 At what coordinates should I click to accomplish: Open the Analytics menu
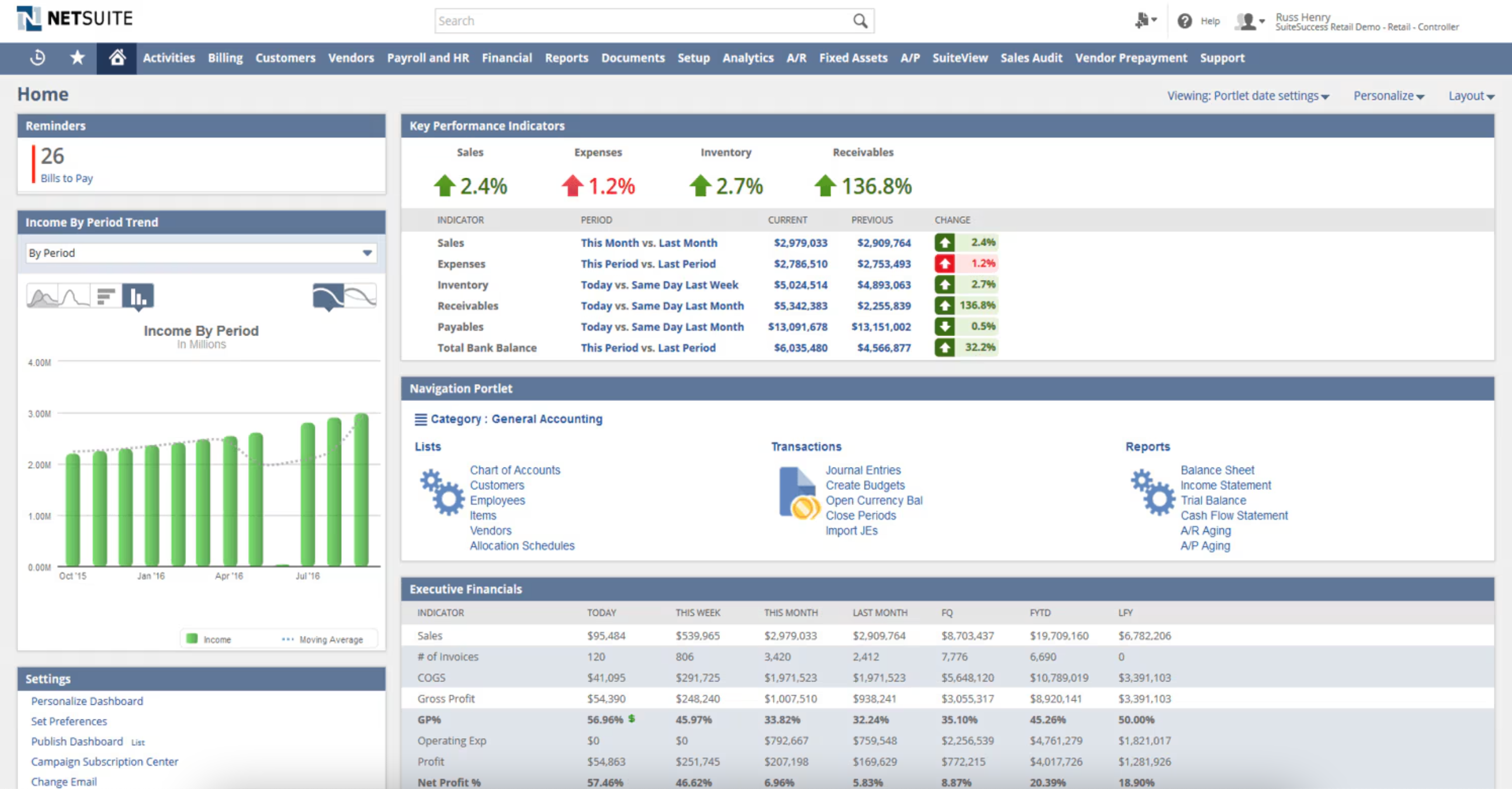tap(748, 58)
